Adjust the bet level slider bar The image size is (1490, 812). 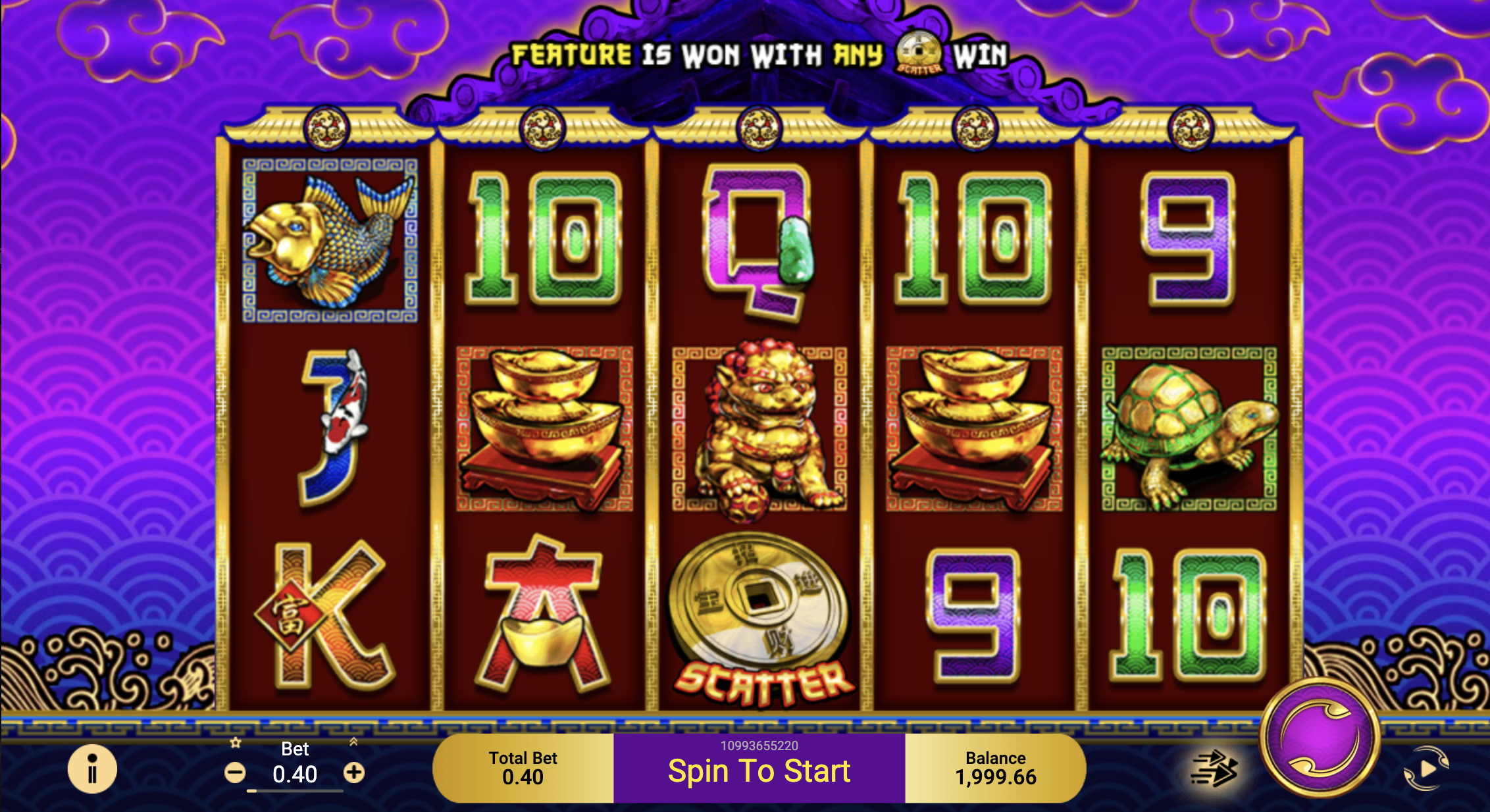pyautogui.click(x=295, y=791)
